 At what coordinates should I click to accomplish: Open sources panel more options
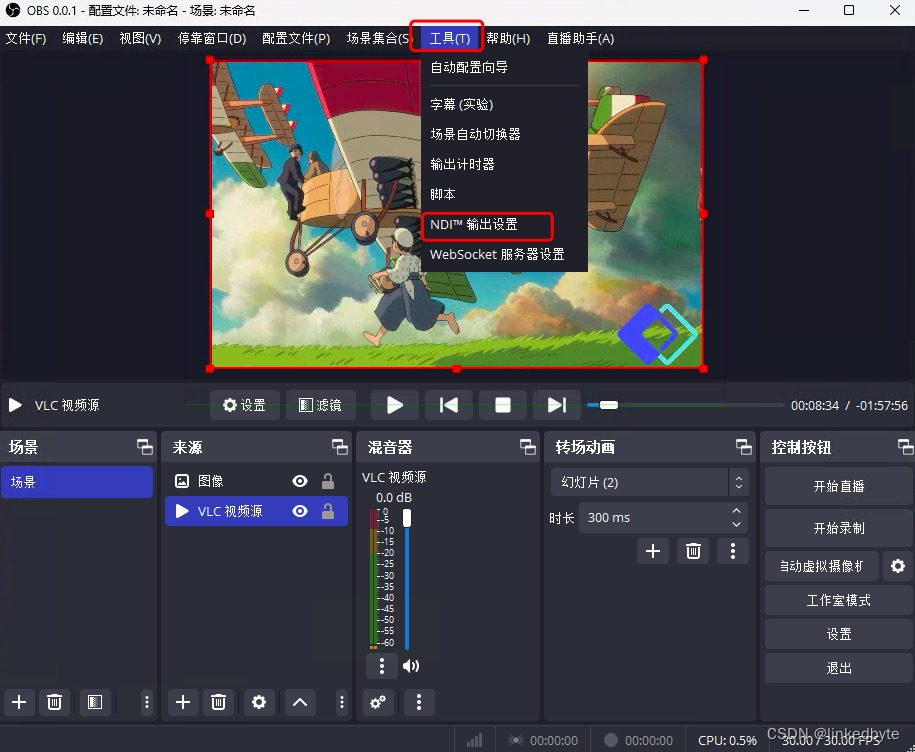click(x=342, y=702)
